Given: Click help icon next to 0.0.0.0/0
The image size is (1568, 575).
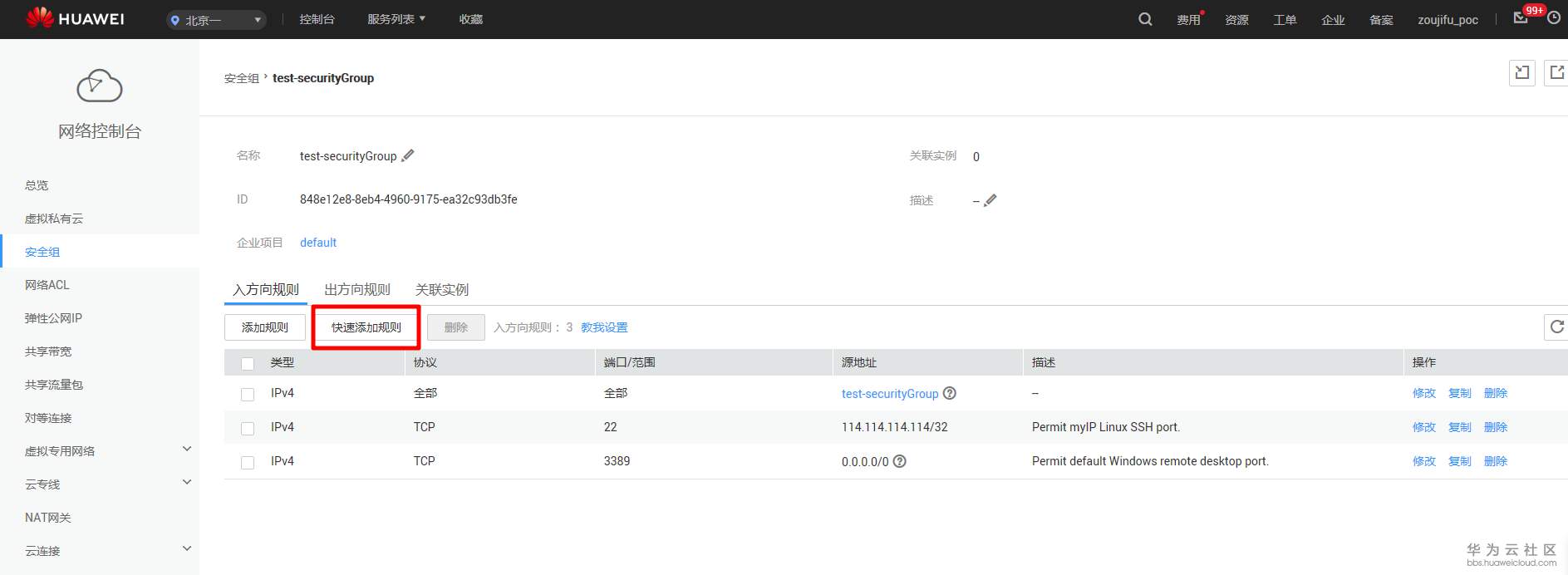Looking at the screenshot, I should coord(900,461).
